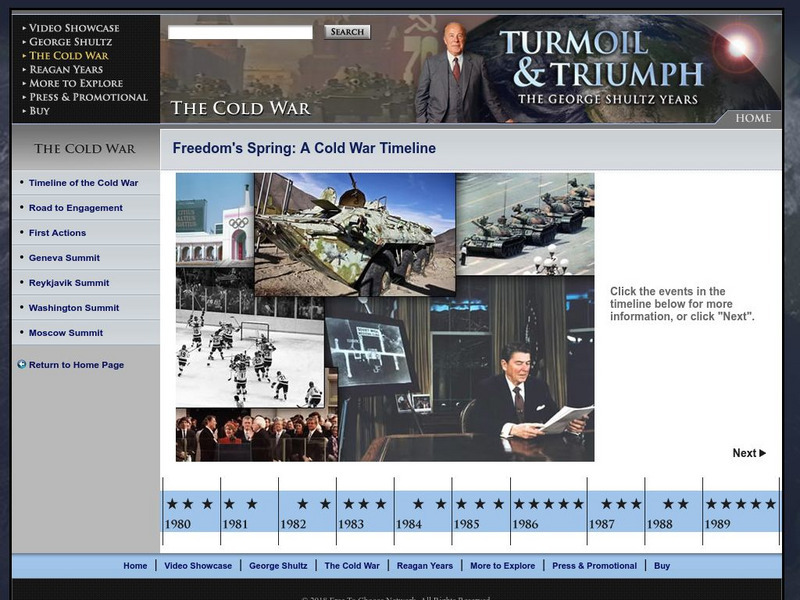Open Geneva Summit sidebar link
Image resolution: width=800 pixels, height=600 pixels.
click(x=64, y=258)
